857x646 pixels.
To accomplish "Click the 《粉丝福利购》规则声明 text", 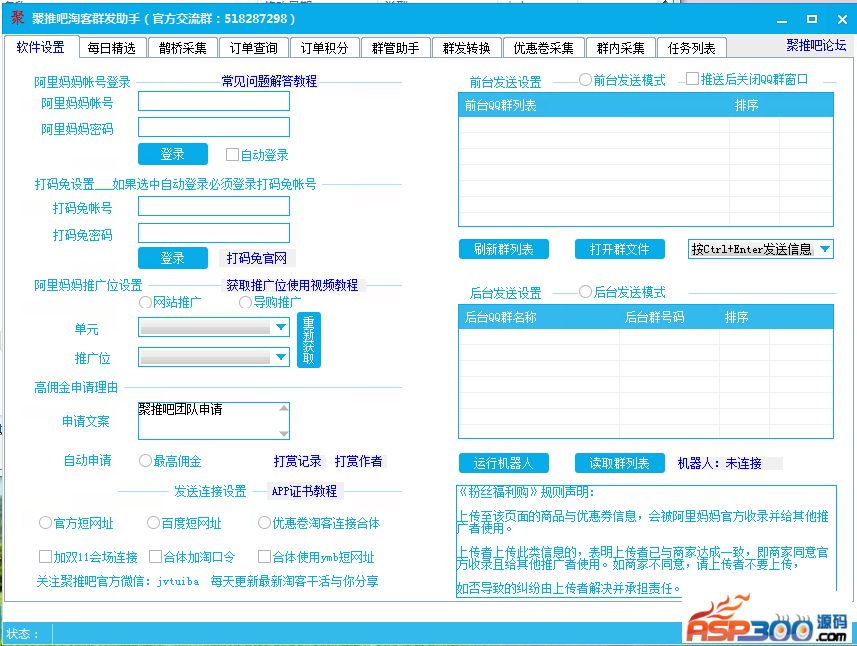I will click(525, 492).
